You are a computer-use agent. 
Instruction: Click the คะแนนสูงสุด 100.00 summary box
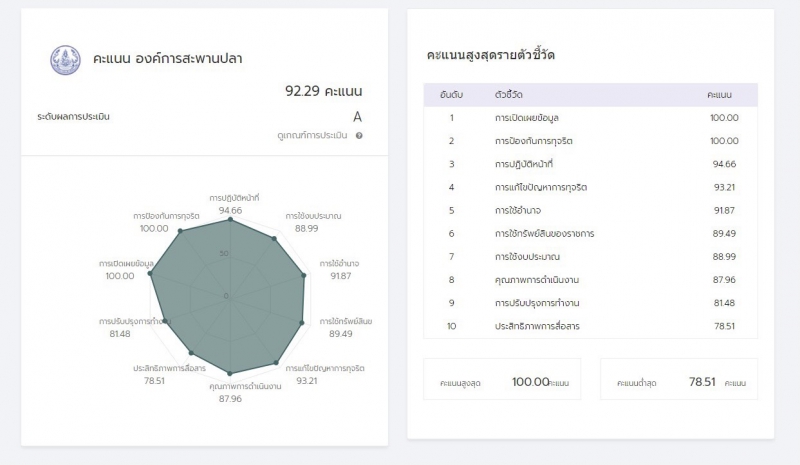pyautogui.click(x=502, y=381)
